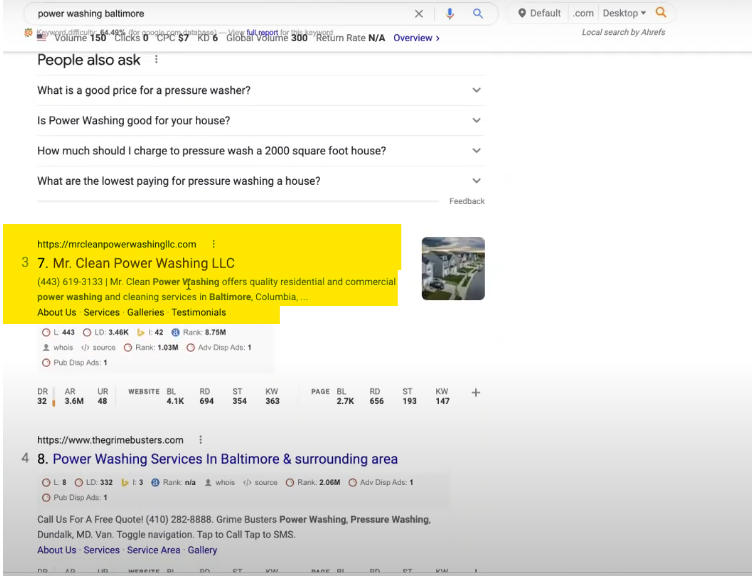752x576 pixels.
Task: Open the three-dot menu next to the thegrimebusters.com URL
Action: (x=200, y=440)
